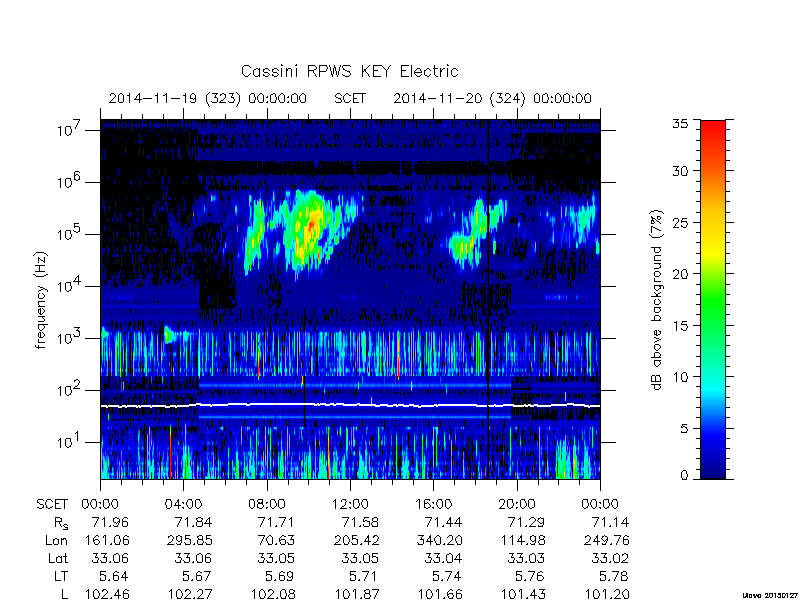Click the L value 102.46

pyautogui.click(x=107, y=594)
